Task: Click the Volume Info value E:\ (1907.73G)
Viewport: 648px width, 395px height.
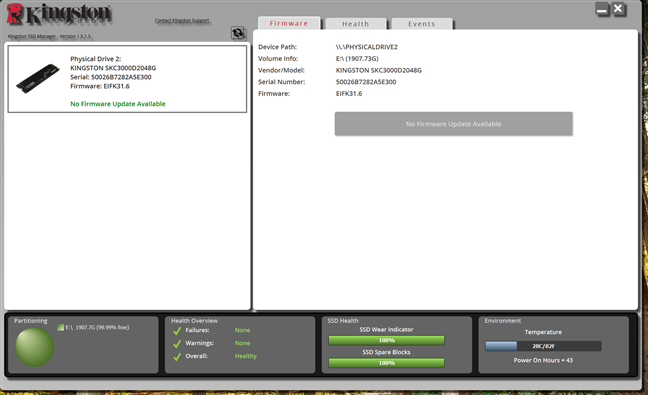Action: (357, 59)
